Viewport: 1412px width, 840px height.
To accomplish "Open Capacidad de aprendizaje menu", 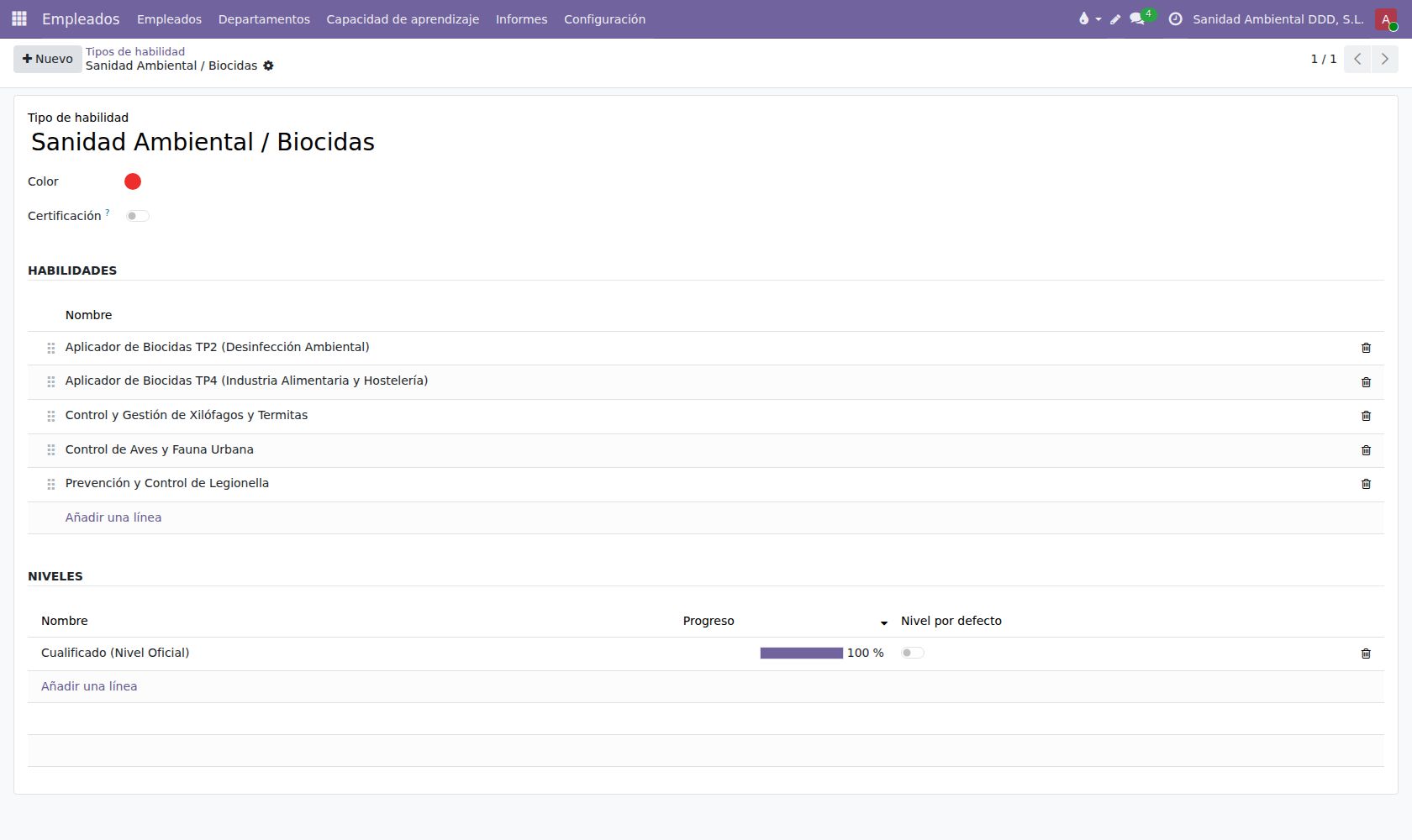I will [x=403, y=19].
